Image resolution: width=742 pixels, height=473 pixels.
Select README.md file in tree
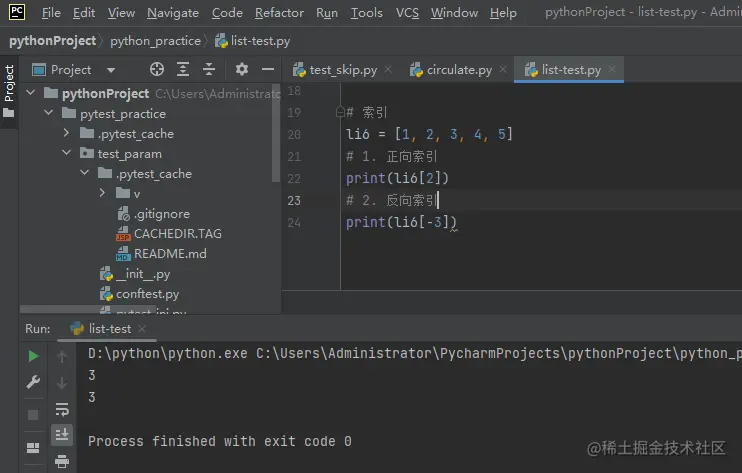click(161, 254)
